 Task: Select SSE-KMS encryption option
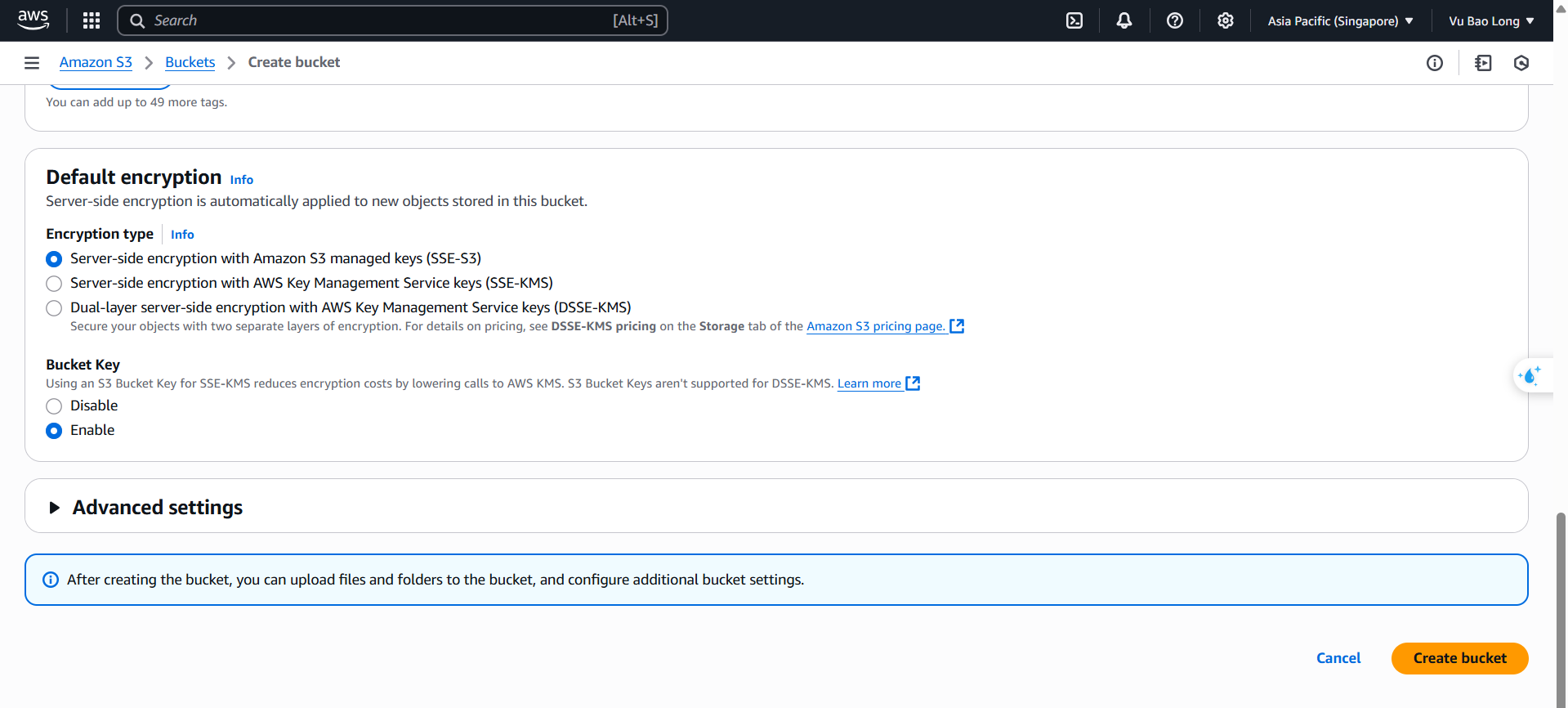pos(54,284)
